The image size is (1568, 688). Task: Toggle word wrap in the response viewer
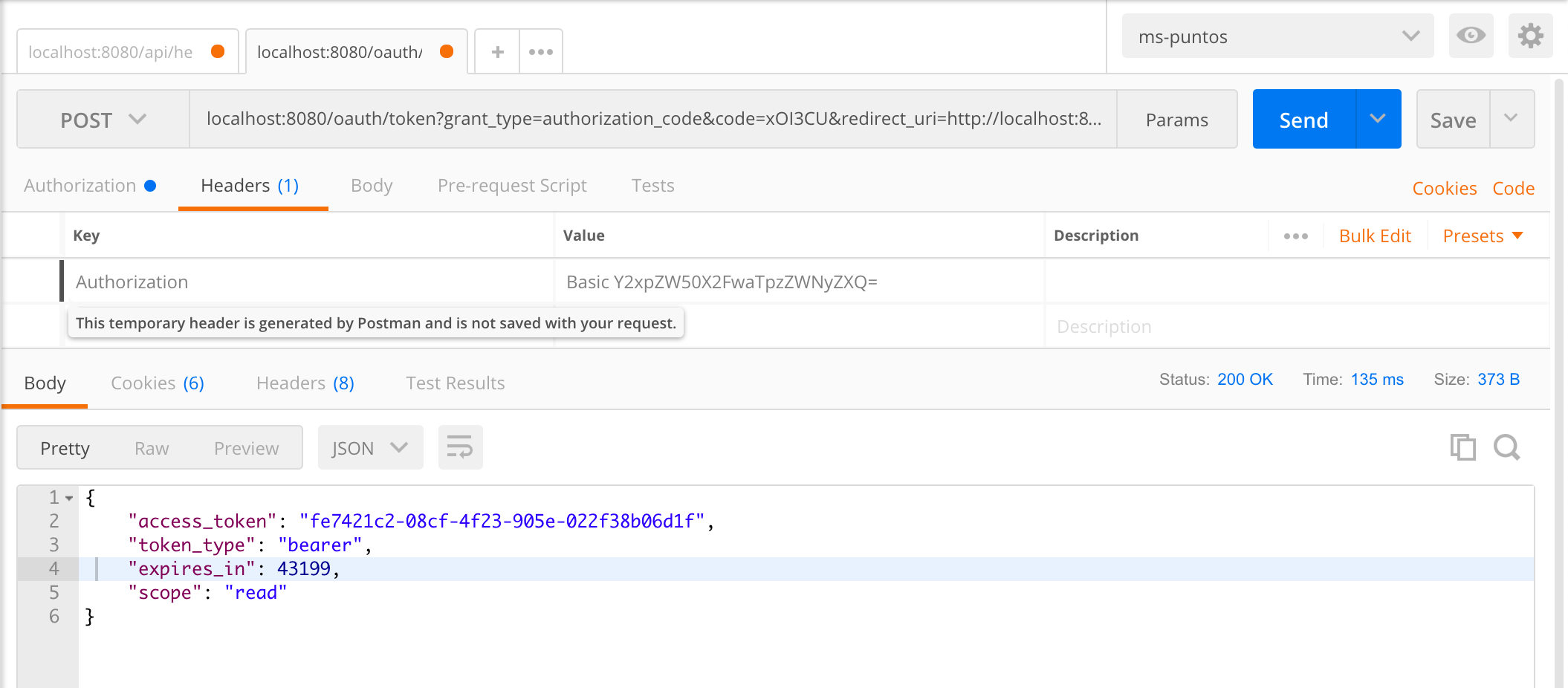click(460, 447)
